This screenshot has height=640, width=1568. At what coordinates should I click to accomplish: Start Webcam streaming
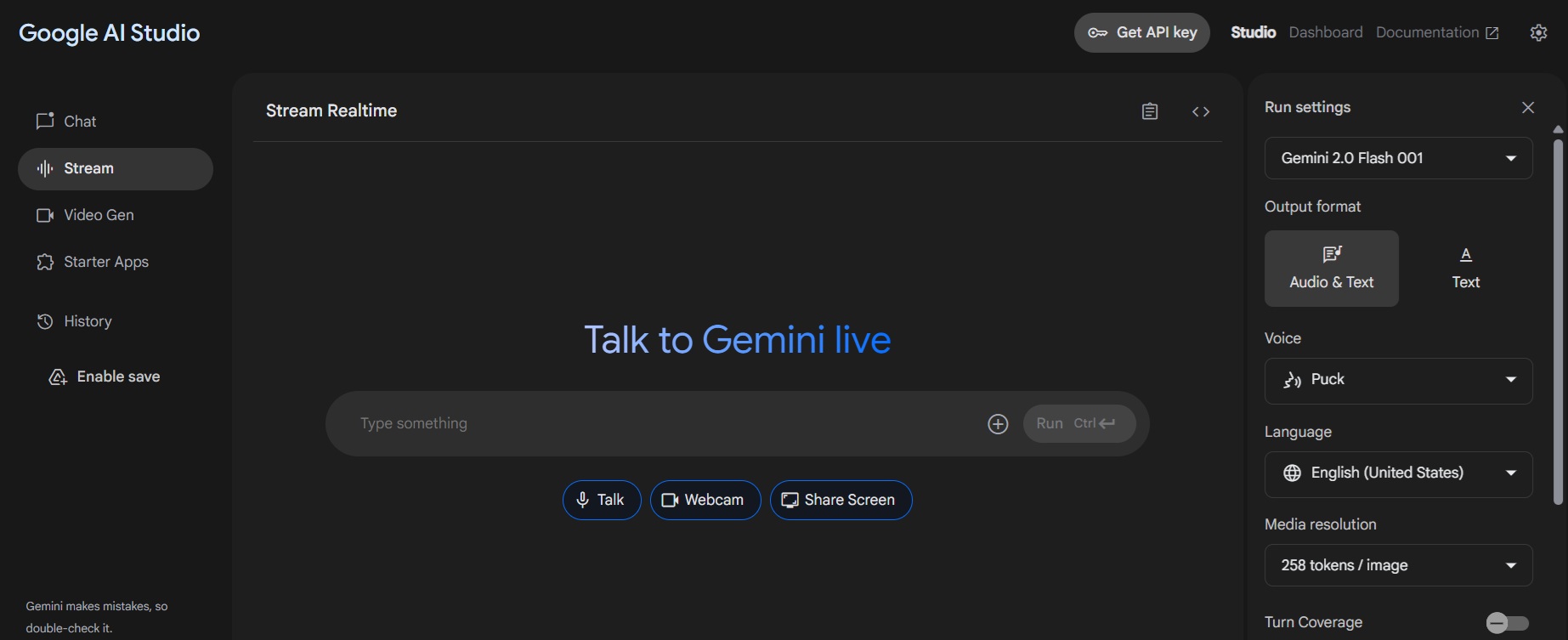click(705, 500)
